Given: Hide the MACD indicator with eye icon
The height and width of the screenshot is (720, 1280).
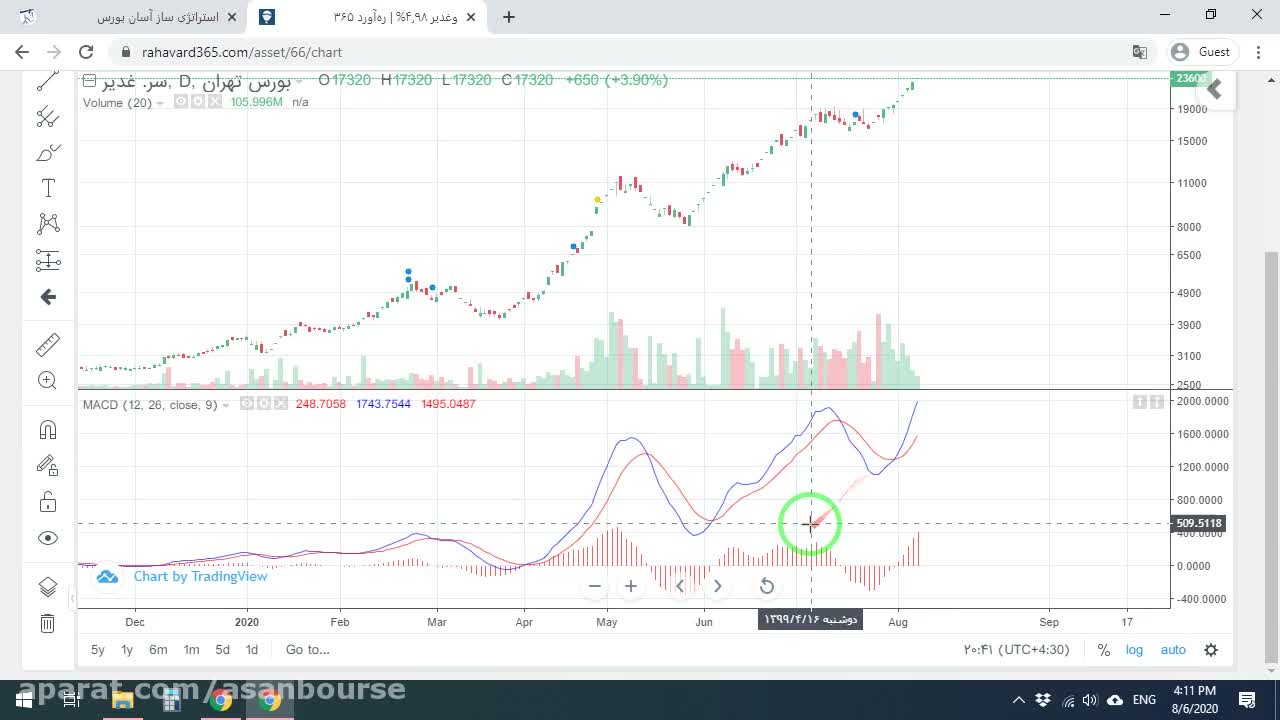Looking at the screenshot, I should click(248, 404).
